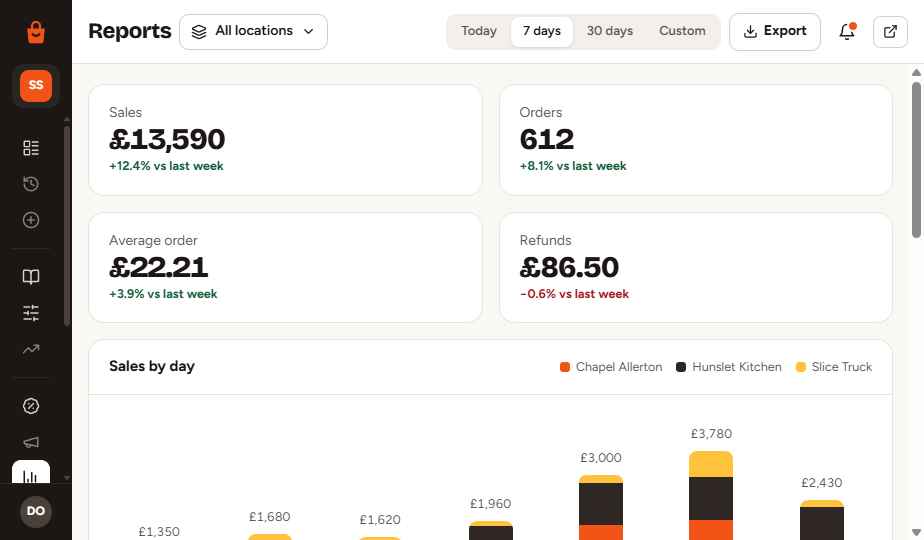
Task: Click the main page scrollbar thumb
Action: [916, 160]
